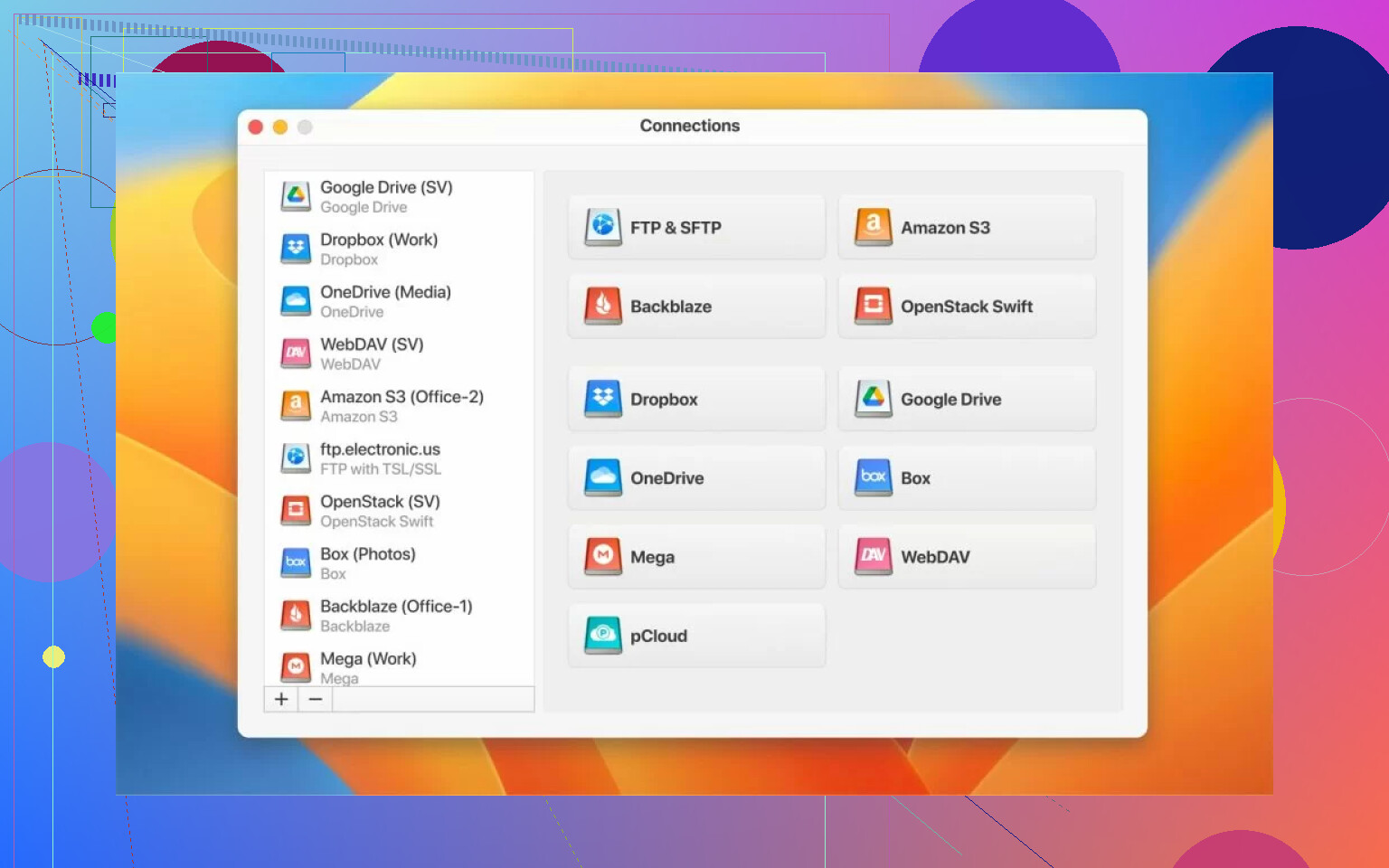Click gray 'Dropbox' subtitle under Dropbox (Work)
The height and width of the screenshot is (868, 1389).
coord(349,259)
